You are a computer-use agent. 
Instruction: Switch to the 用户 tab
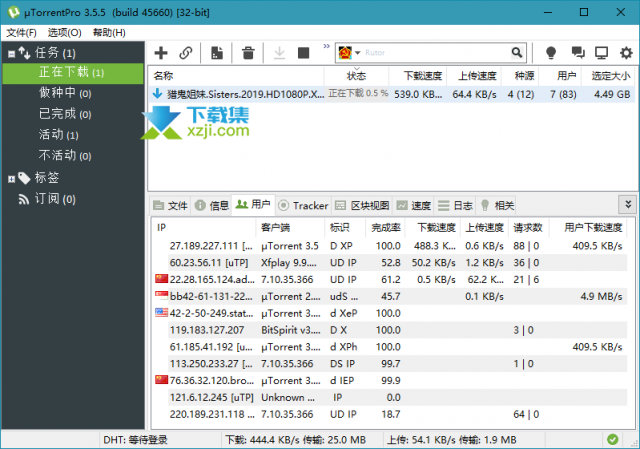point(253,204)
